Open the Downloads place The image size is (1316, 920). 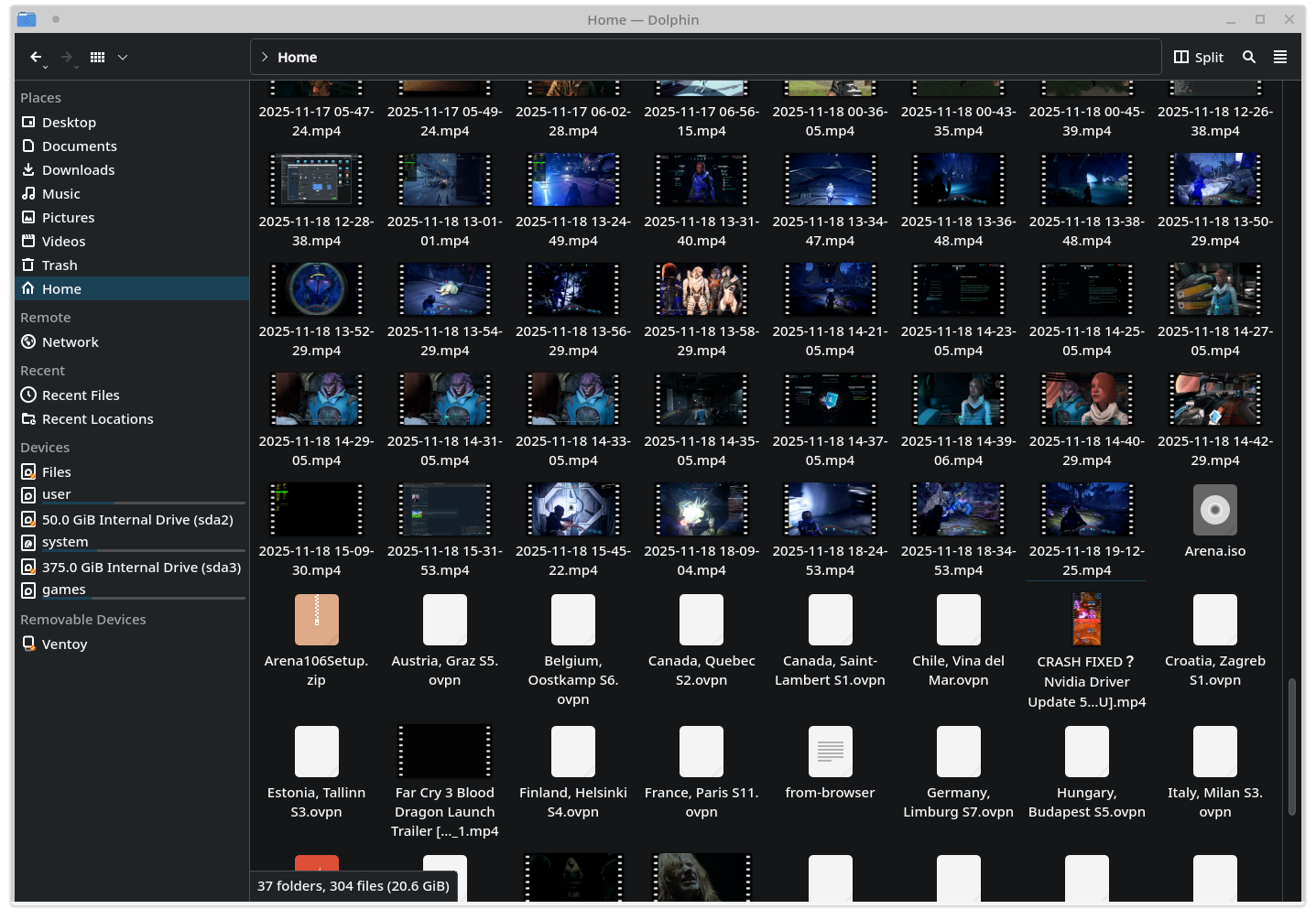pyautogui.click(x=132, y=169)
